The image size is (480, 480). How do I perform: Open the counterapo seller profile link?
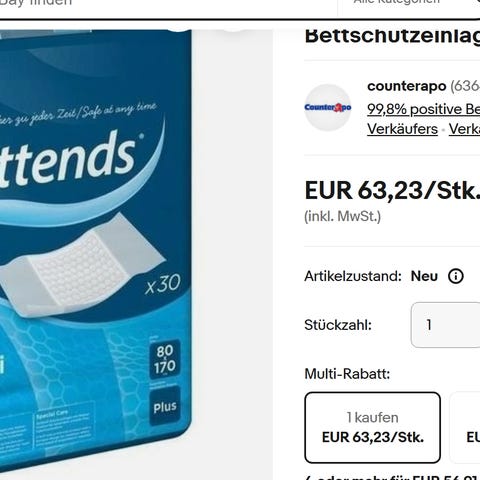(406, 86)
